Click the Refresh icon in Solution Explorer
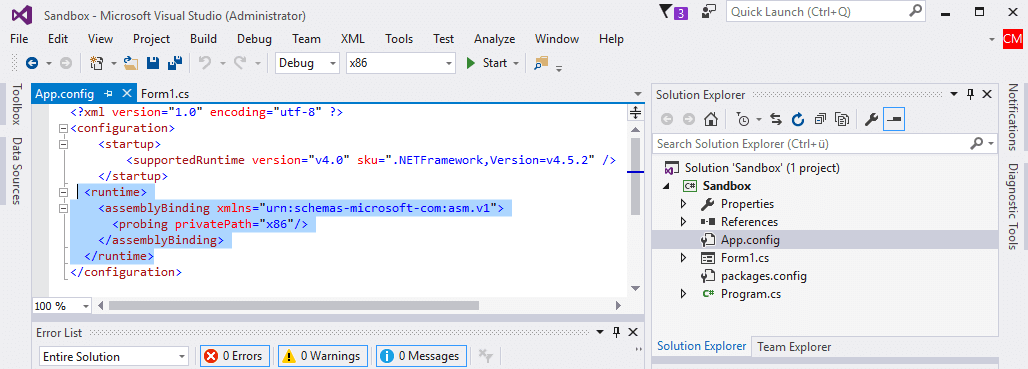This screenshot has height=369, width=1028. pyautogui.click(x=798, y=119)
